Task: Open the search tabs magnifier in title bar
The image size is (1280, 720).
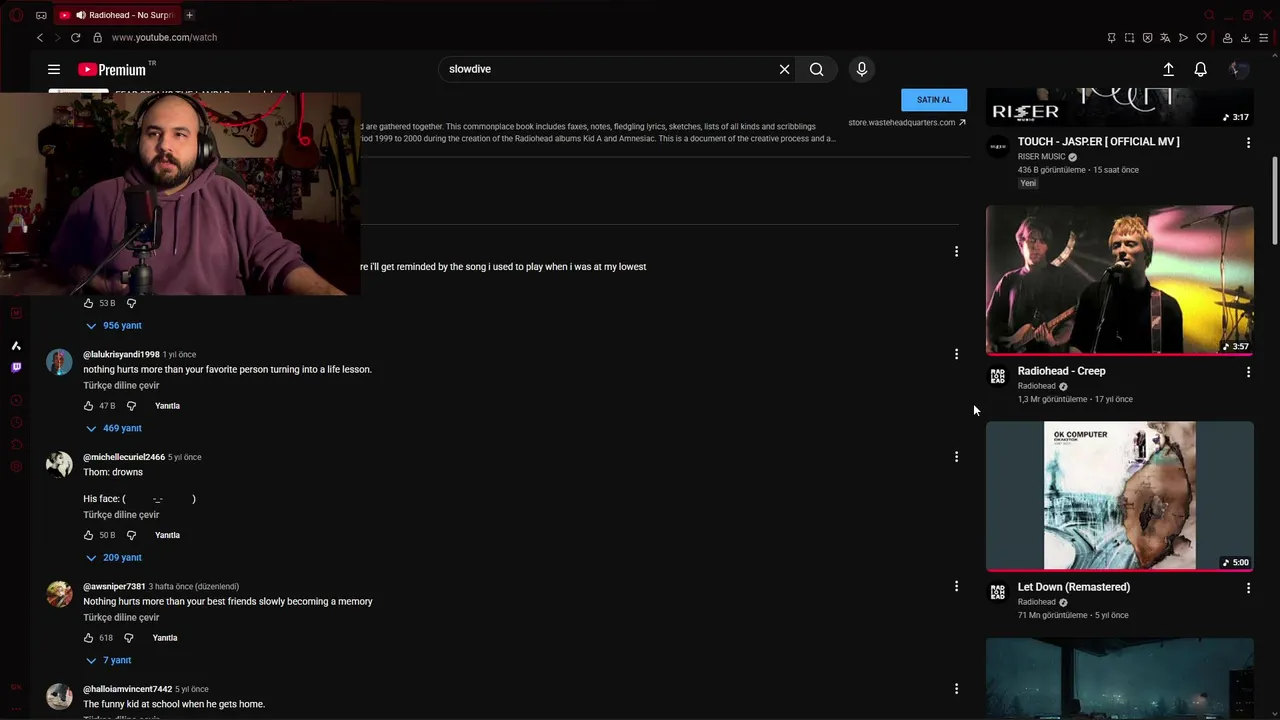Action: tap(1209, 15)
